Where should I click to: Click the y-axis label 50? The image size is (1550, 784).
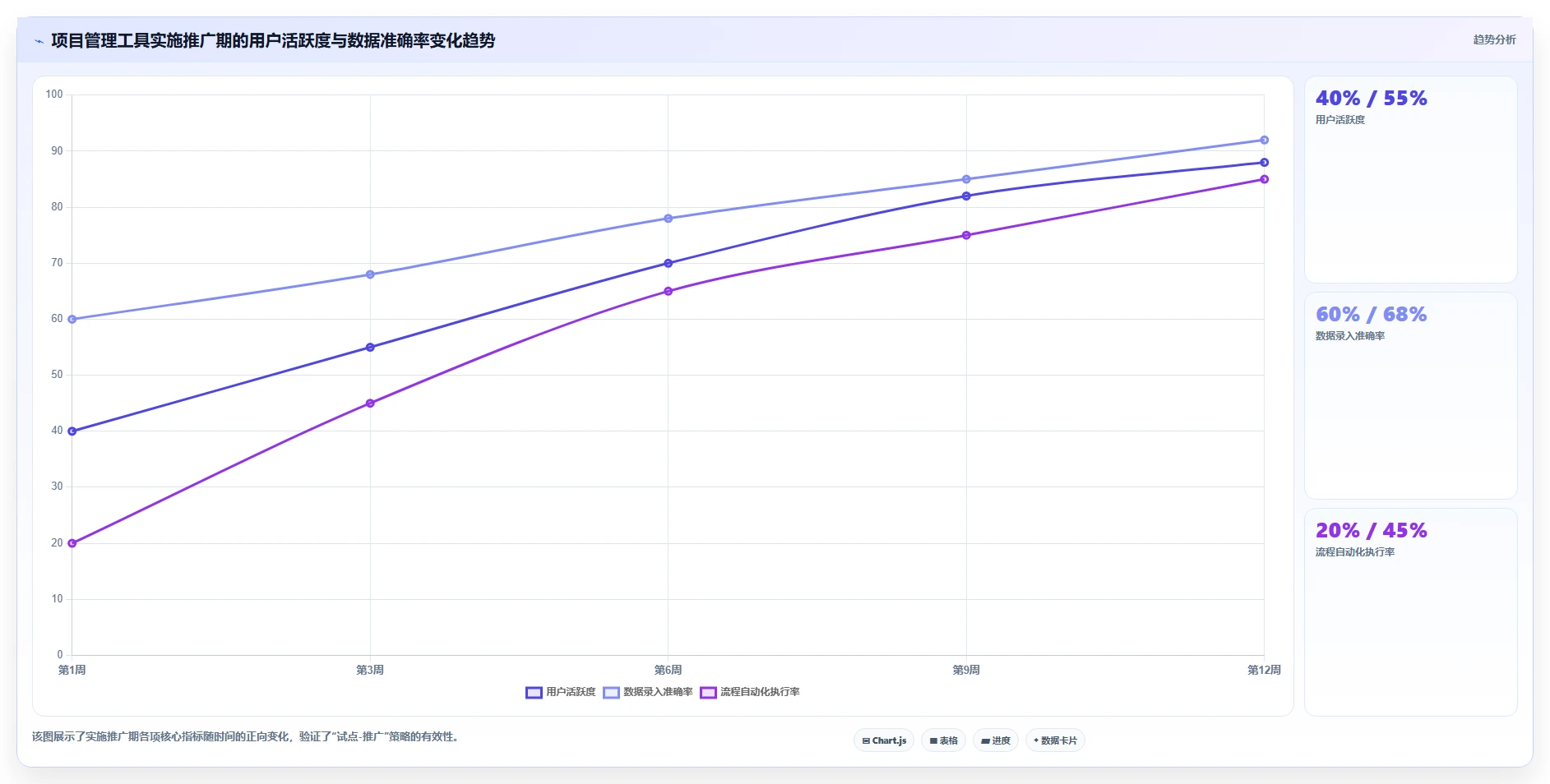point(57,375)
